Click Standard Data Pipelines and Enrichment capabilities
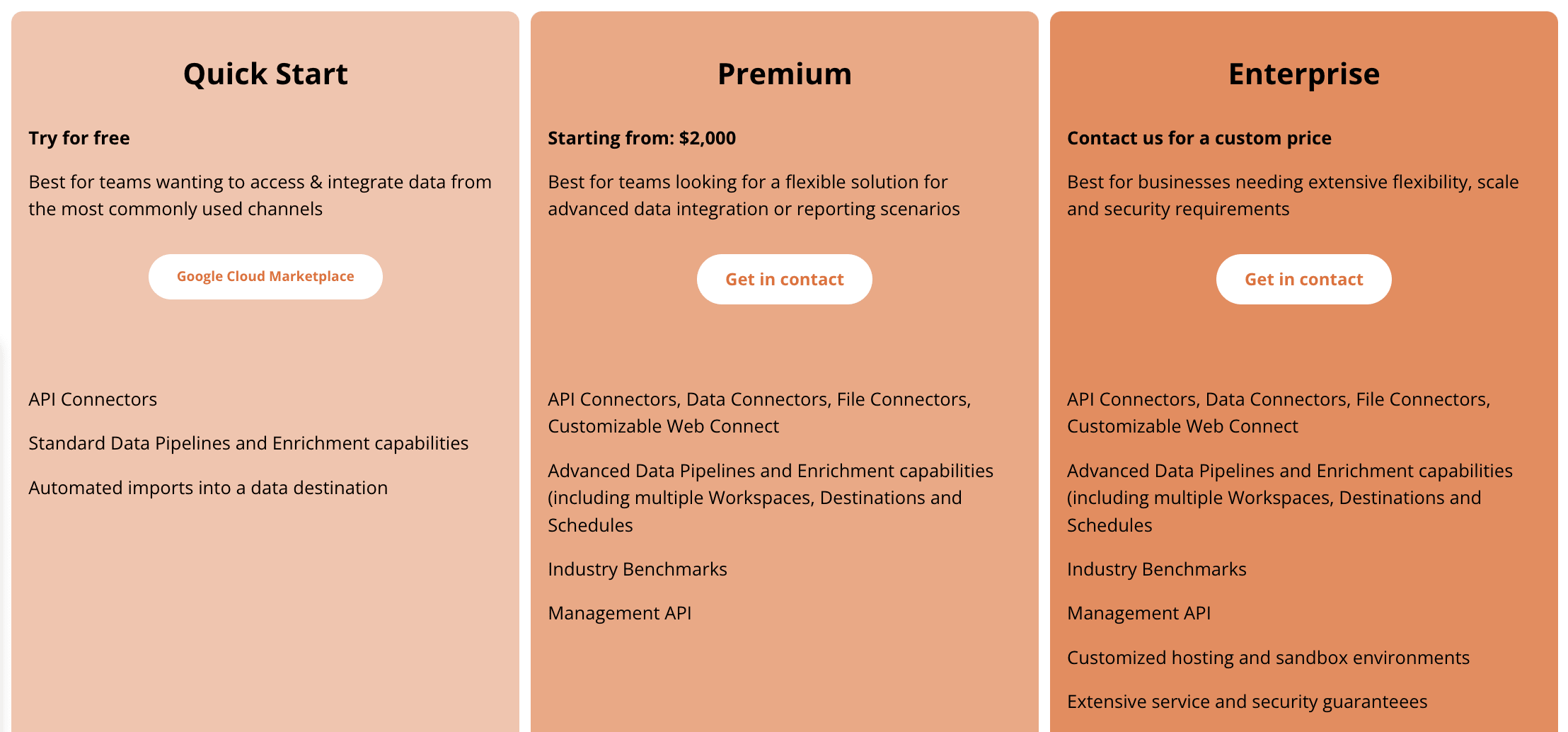1568x732 pixels. coord(248,443)
